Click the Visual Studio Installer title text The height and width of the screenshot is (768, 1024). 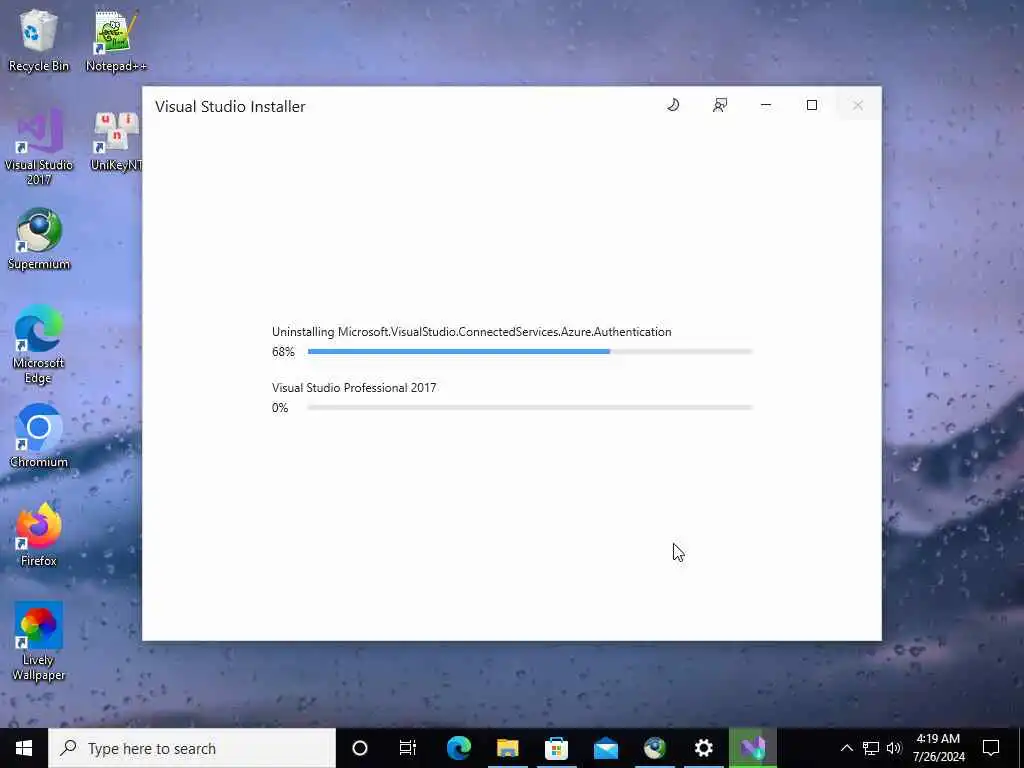click(230, 106)
